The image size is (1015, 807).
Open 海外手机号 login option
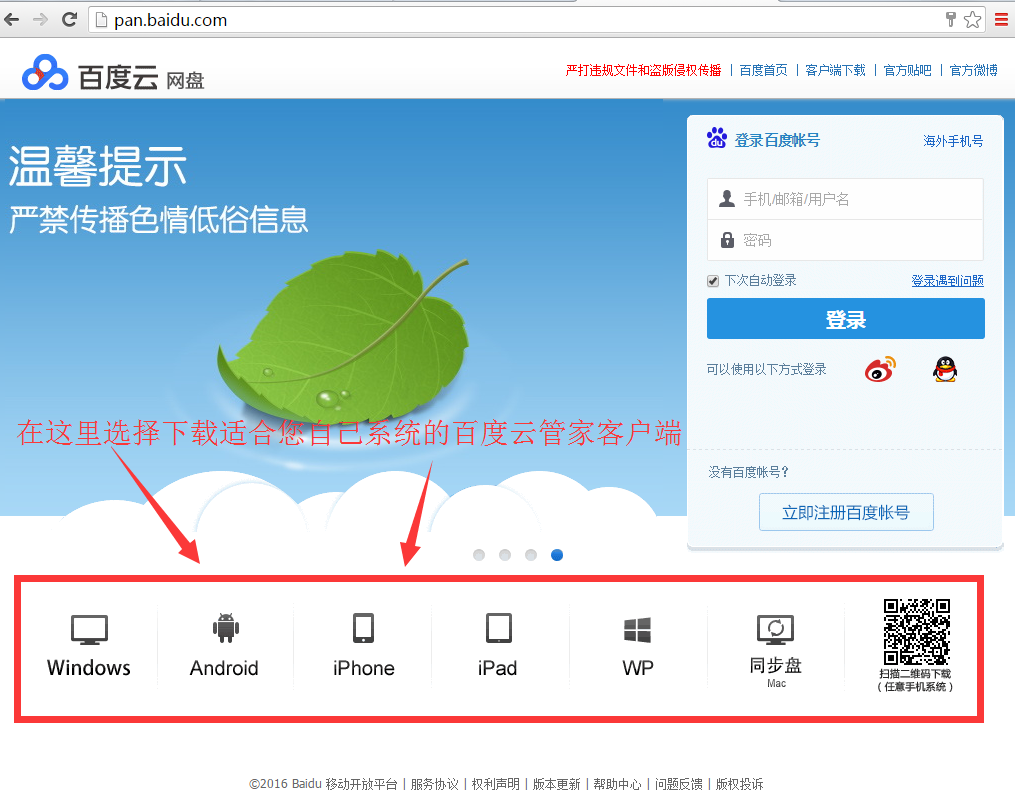point(953,140)
